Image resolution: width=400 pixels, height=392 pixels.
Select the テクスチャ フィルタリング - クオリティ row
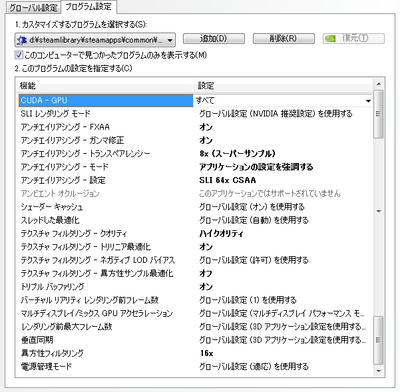195,234
